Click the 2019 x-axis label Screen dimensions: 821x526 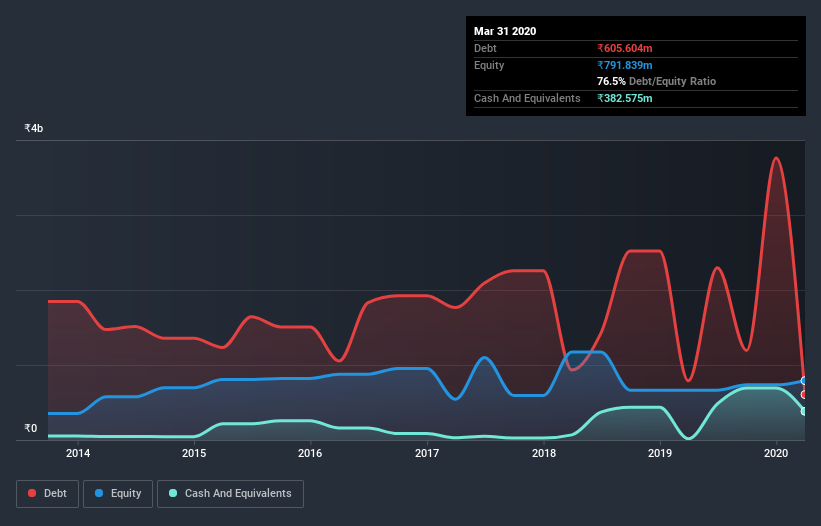pos(660,453)
